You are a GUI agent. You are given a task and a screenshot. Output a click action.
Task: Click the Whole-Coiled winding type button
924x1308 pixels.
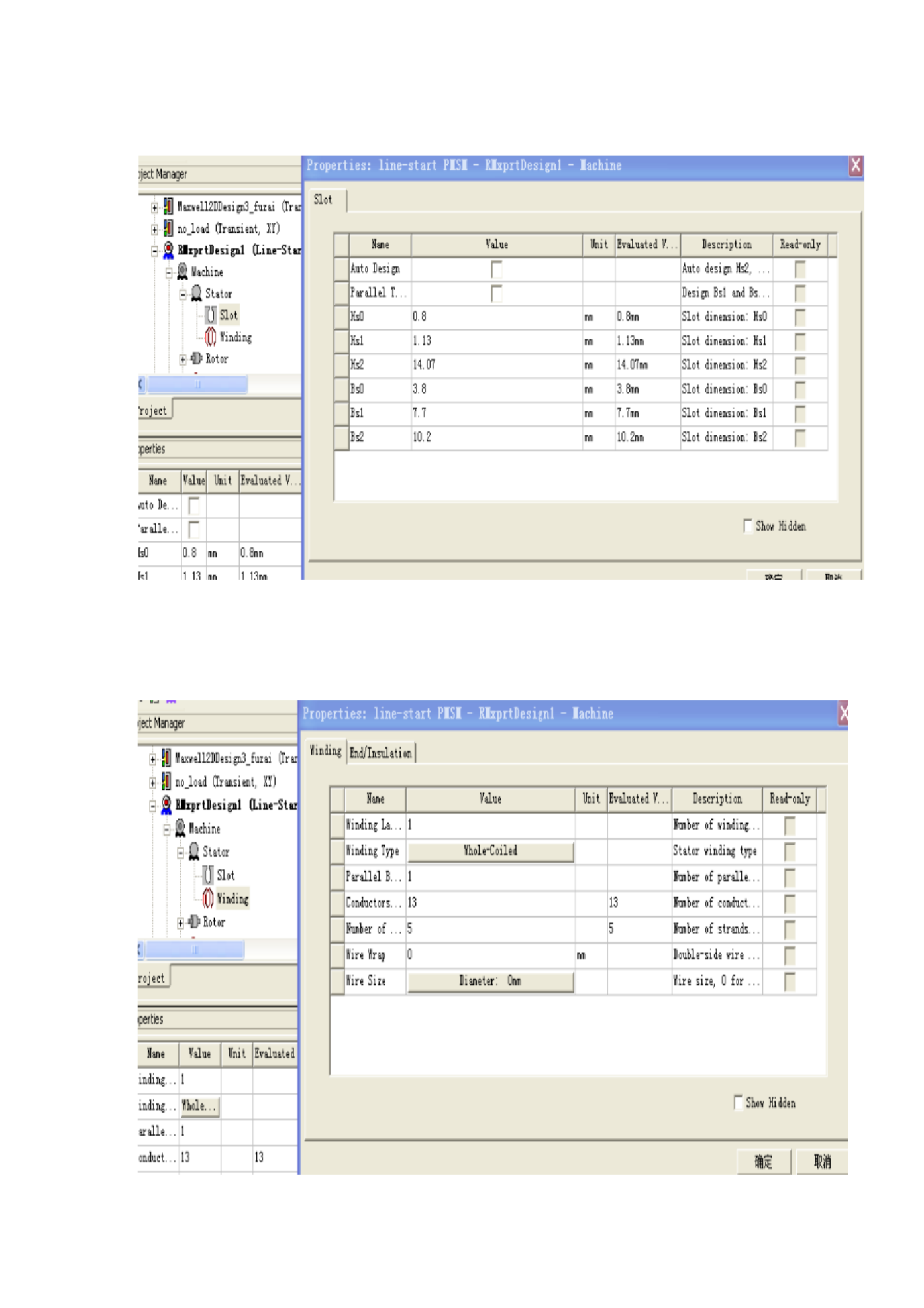[x=490, y=851]
